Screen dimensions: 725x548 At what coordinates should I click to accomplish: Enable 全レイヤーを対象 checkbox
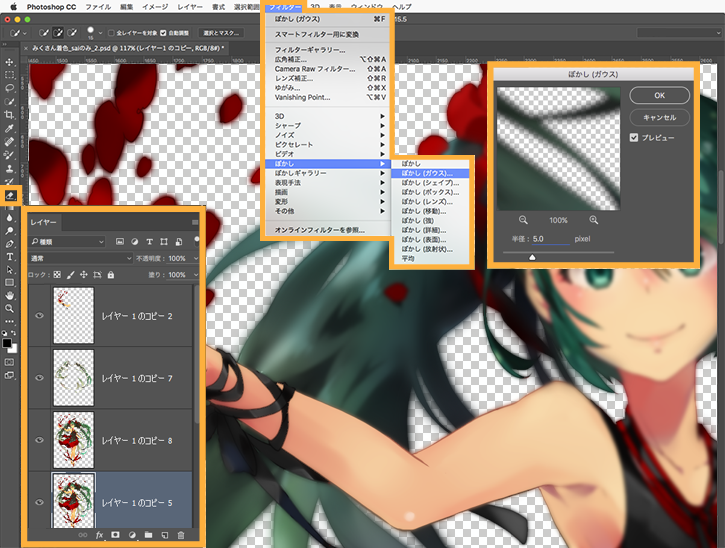111,33
